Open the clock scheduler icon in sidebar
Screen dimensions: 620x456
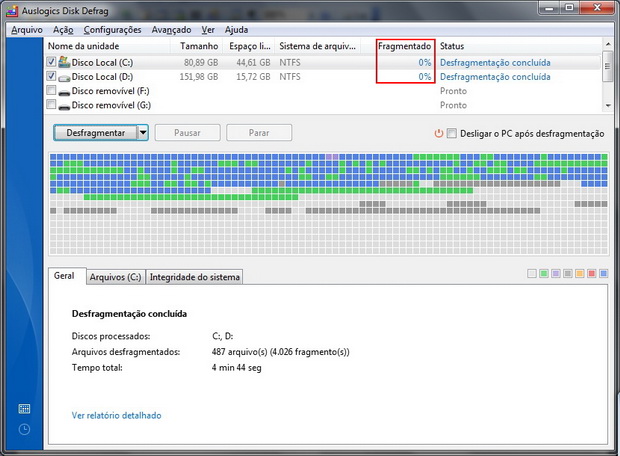[x=24, y=430]
